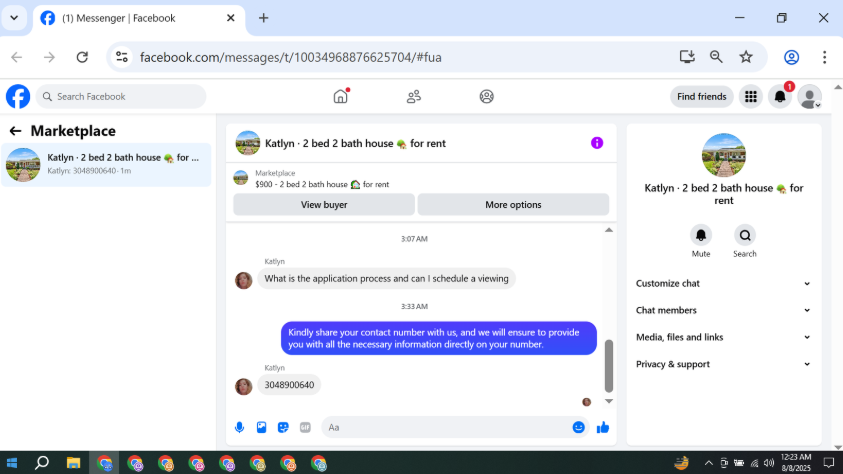Expand Media, files and links section

pyautogui.click(x=723, y=337)
